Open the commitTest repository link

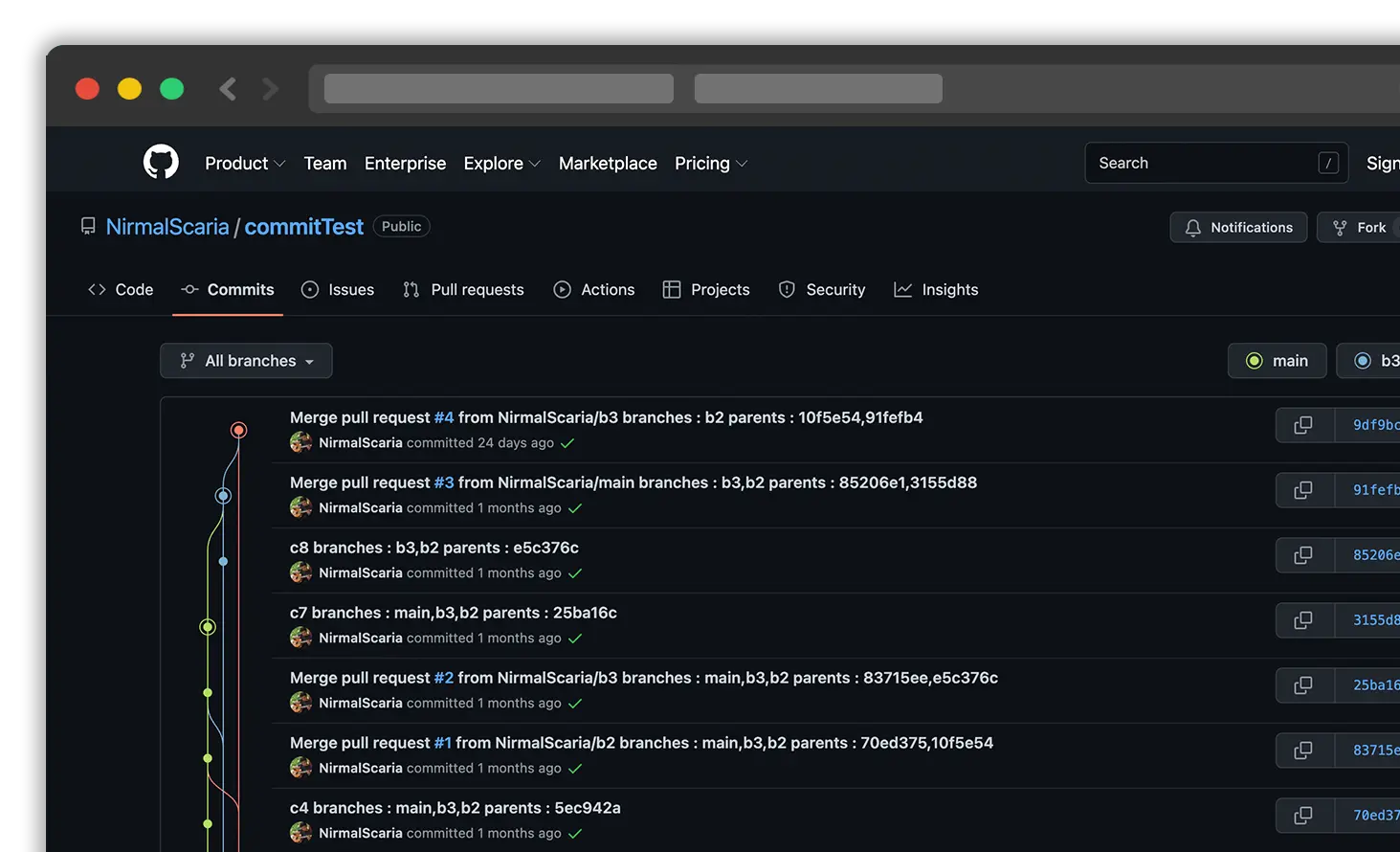(x=303, y=227)
